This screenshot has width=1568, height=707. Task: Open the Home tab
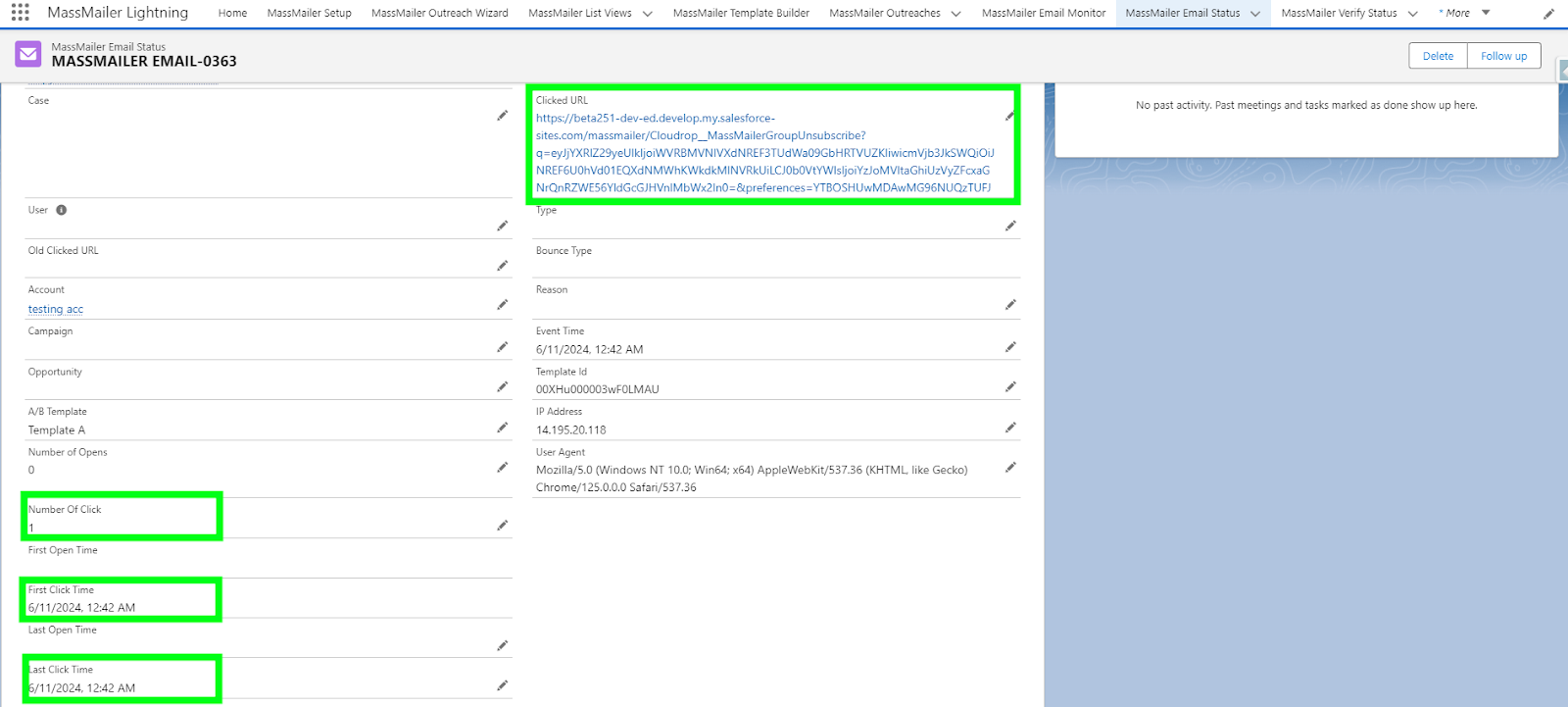232,13
